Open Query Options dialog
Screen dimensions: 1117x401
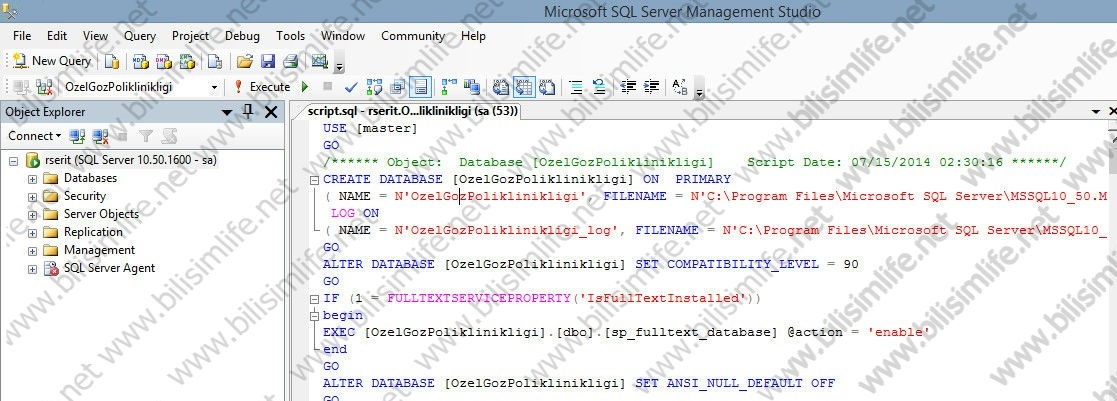point(398,87)
